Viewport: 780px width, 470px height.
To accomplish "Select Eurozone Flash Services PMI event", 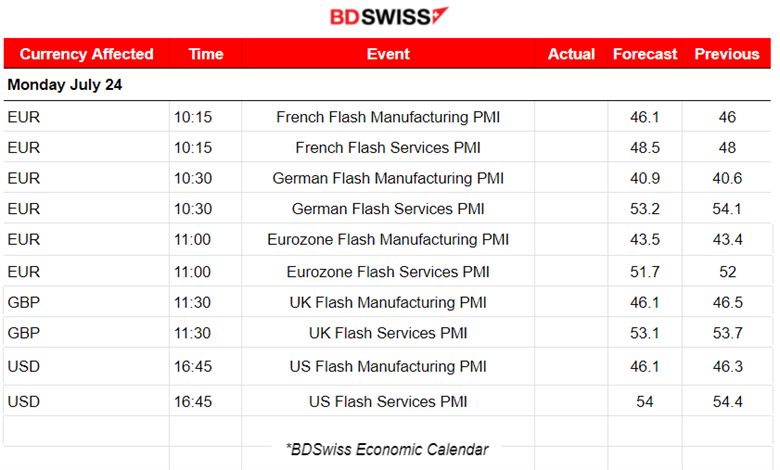I will [x=388, y=272].
